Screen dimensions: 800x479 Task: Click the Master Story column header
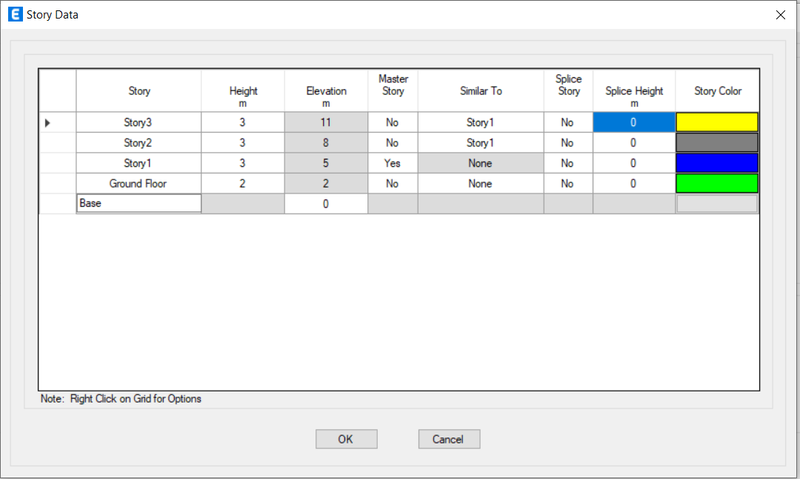(393, 91)
